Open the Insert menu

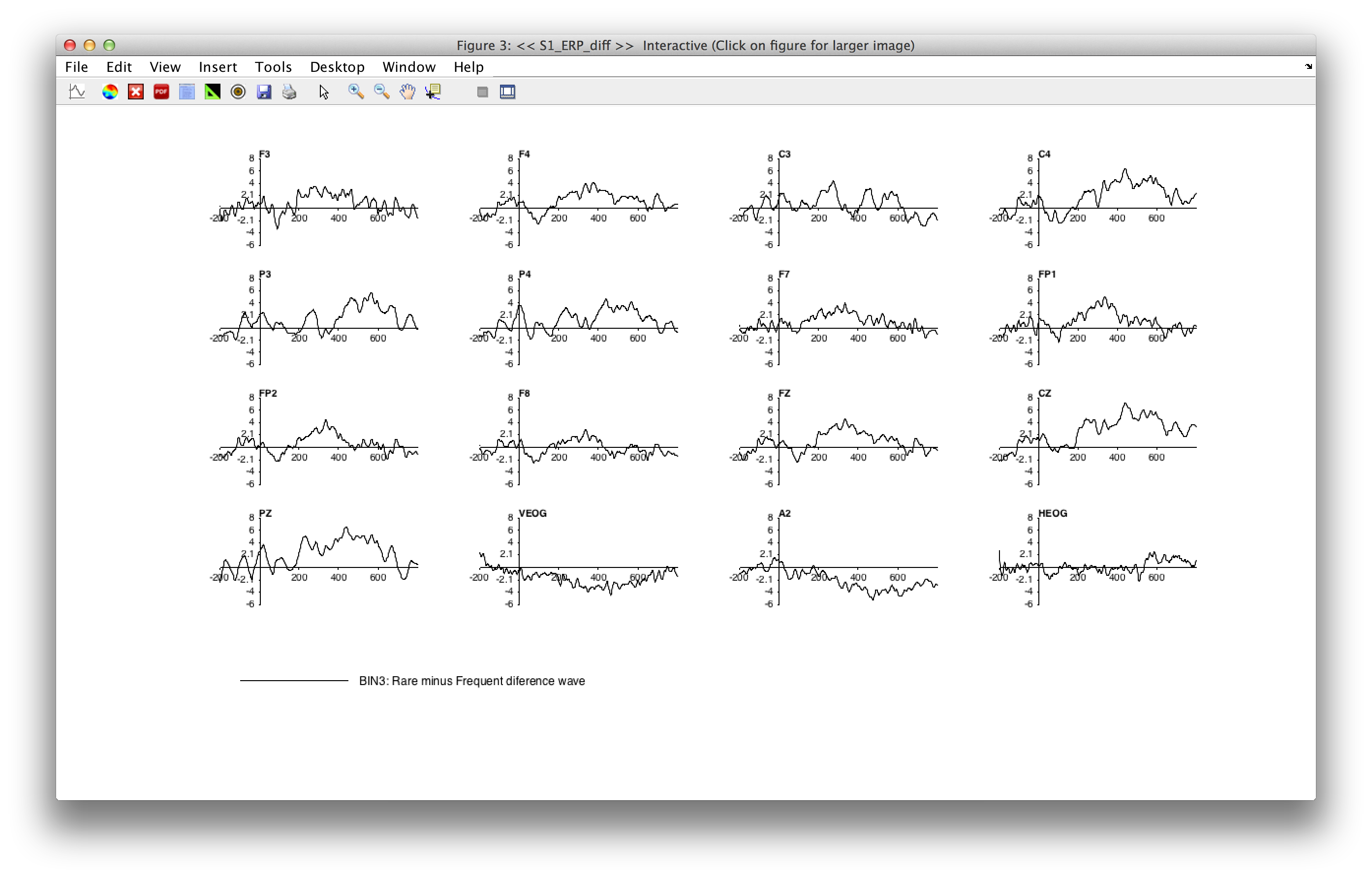218,67
